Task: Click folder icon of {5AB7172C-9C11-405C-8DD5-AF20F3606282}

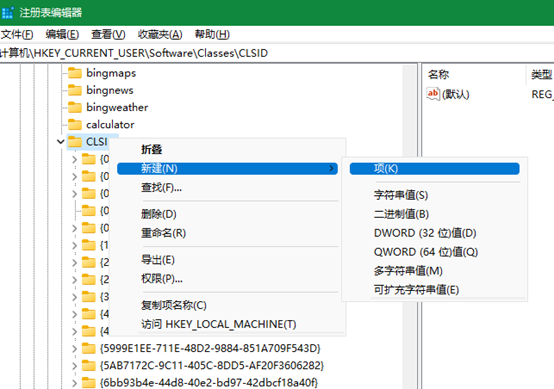Action: (89, 365)
